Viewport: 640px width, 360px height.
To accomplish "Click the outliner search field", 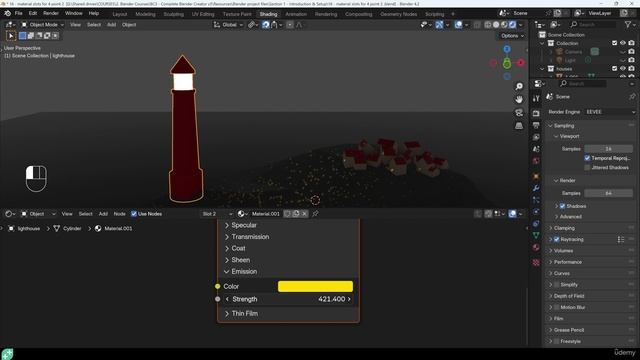I will tap(593, 25).
